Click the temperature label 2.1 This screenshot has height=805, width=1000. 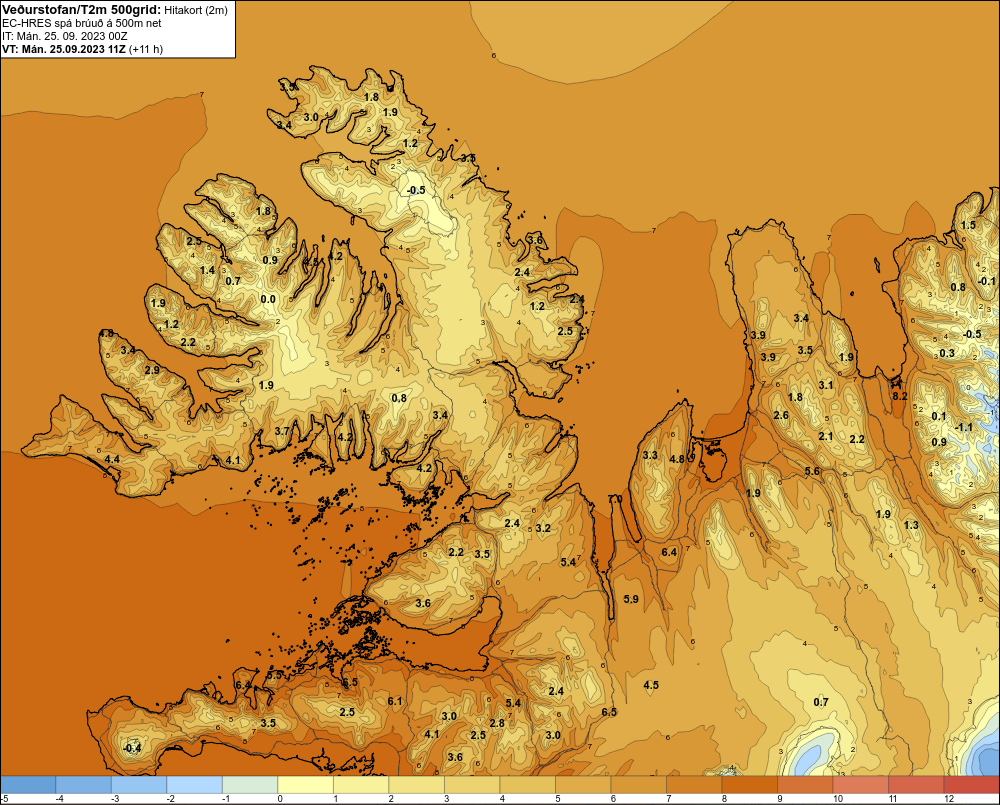coord(826,436)
